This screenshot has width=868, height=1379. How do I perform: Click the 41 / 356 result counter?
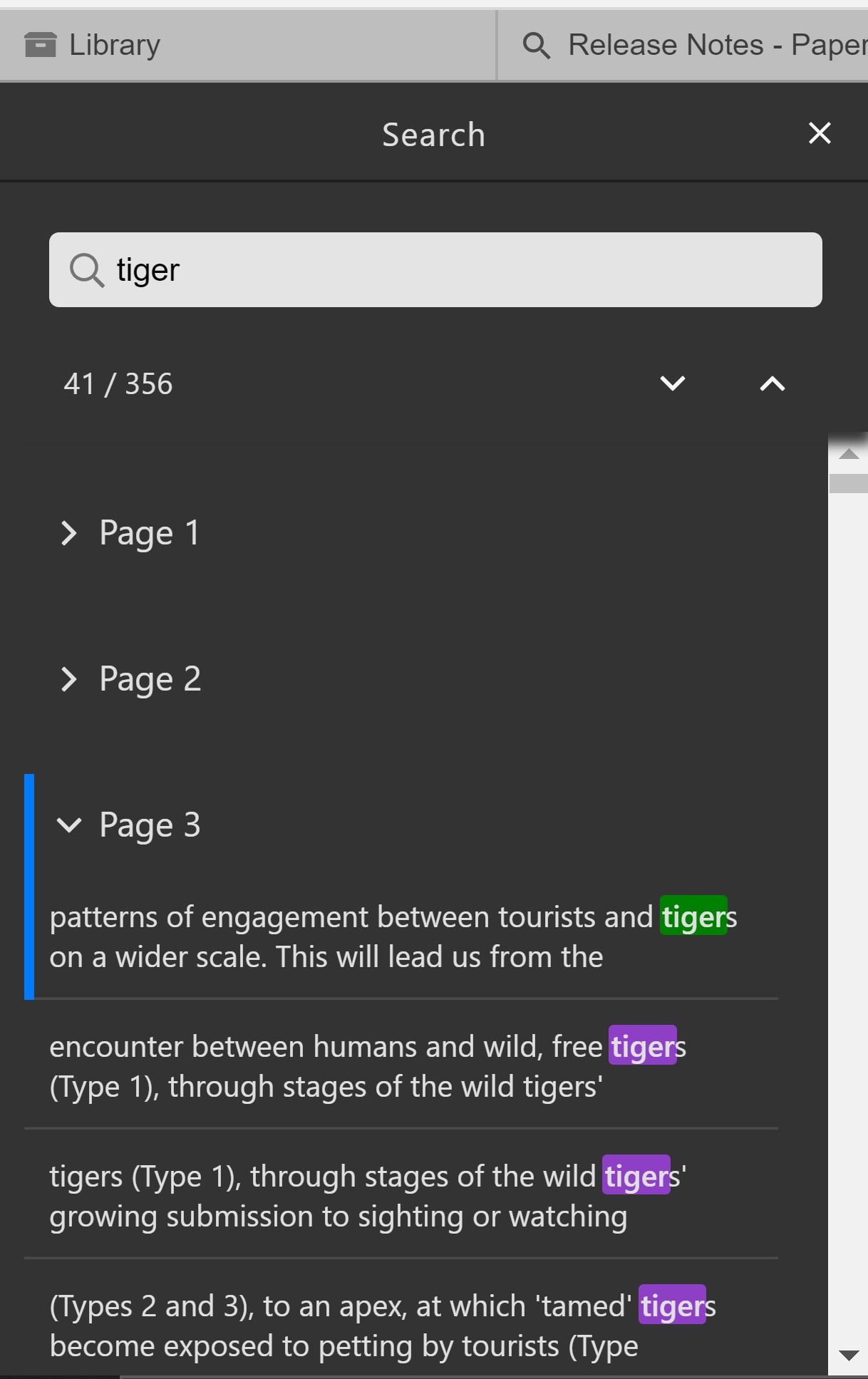[118, 384]
